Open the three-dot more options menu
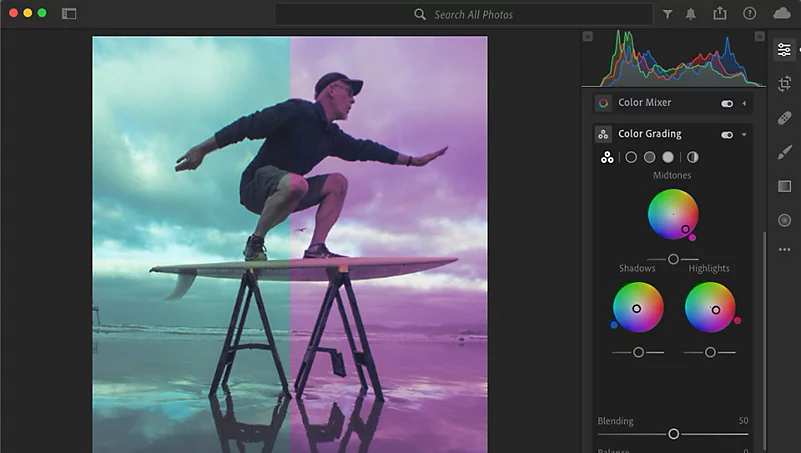Screen dimensions: 801x453 click(784, 249)
